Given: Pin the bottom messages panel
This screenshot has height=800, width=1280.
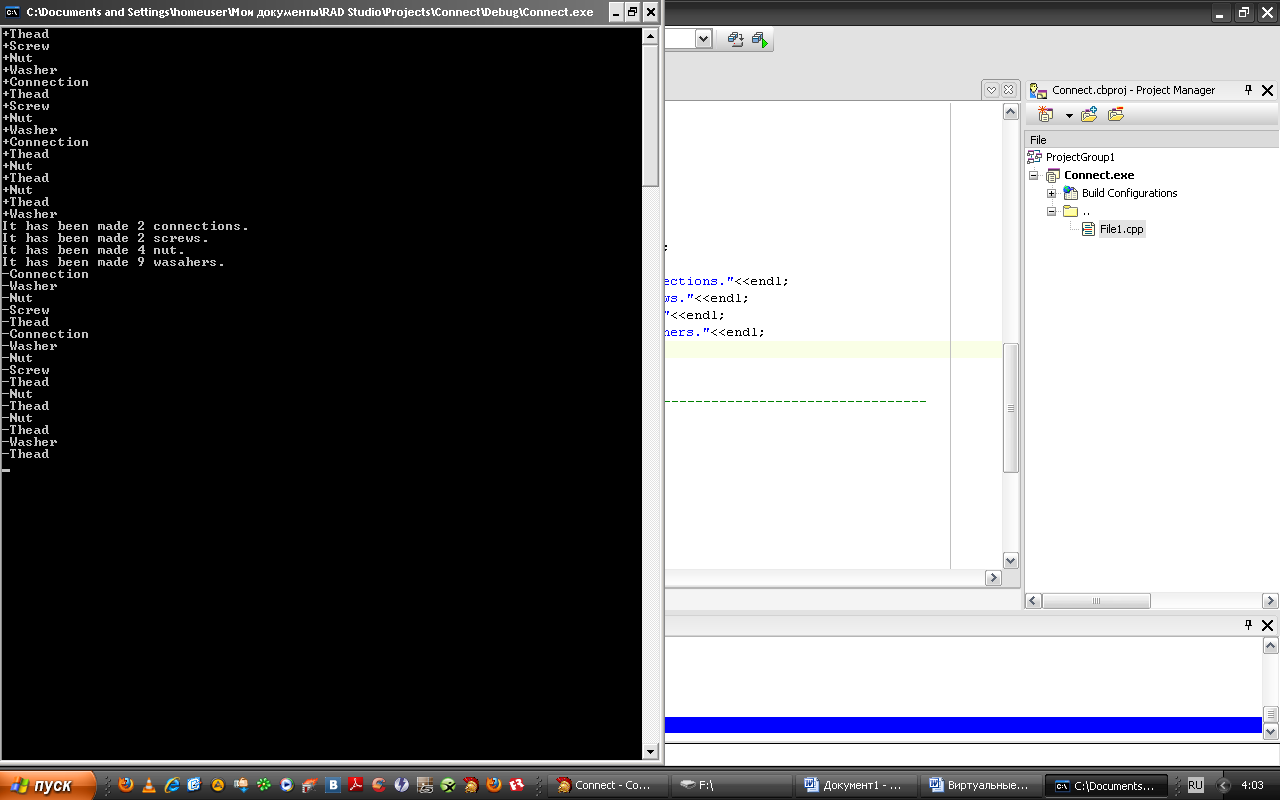Looking at the screenshot, I should (1248, 625).
